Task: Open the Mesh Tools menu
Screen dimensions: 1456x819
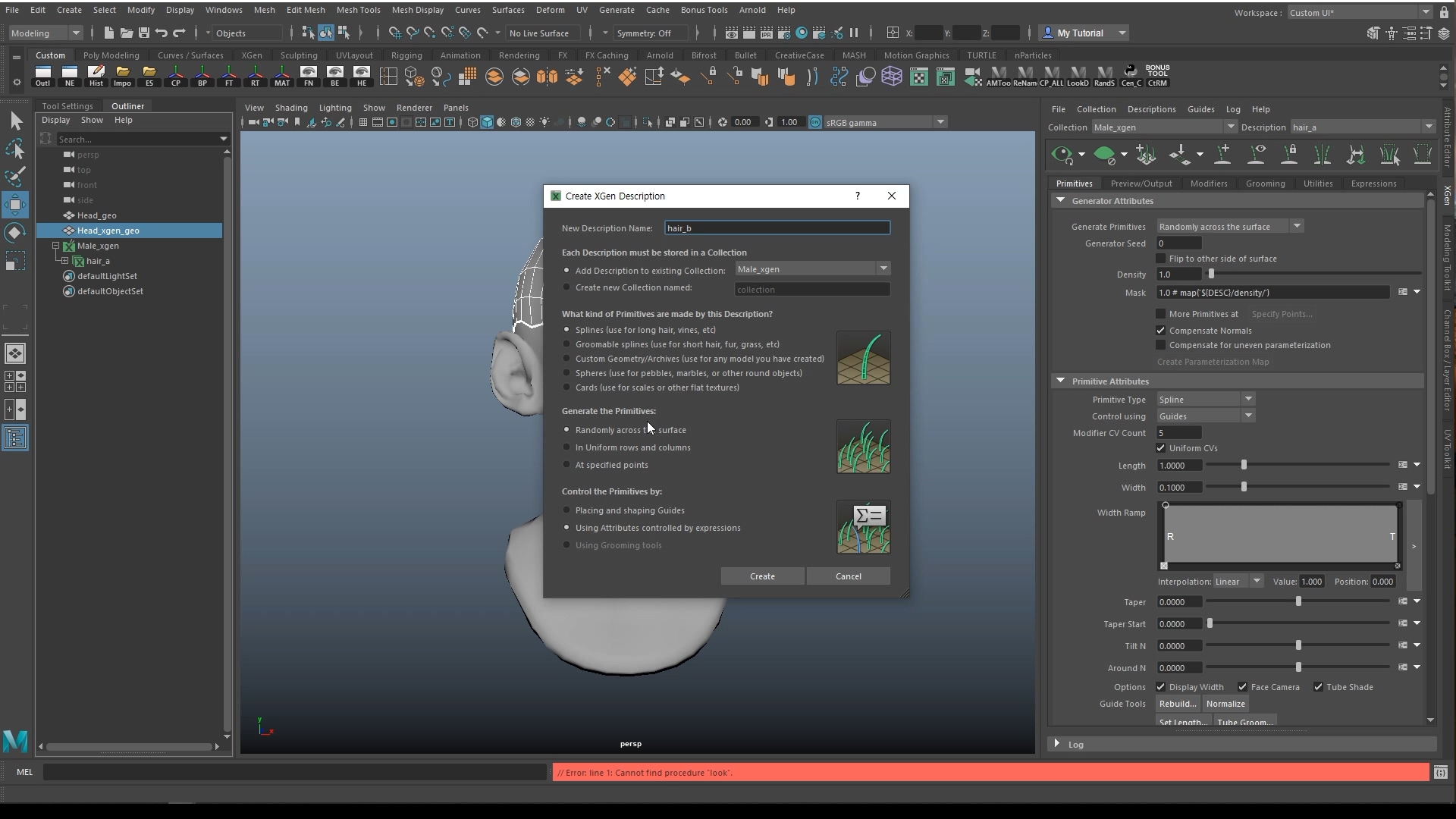Action: [x=358, y=10]
